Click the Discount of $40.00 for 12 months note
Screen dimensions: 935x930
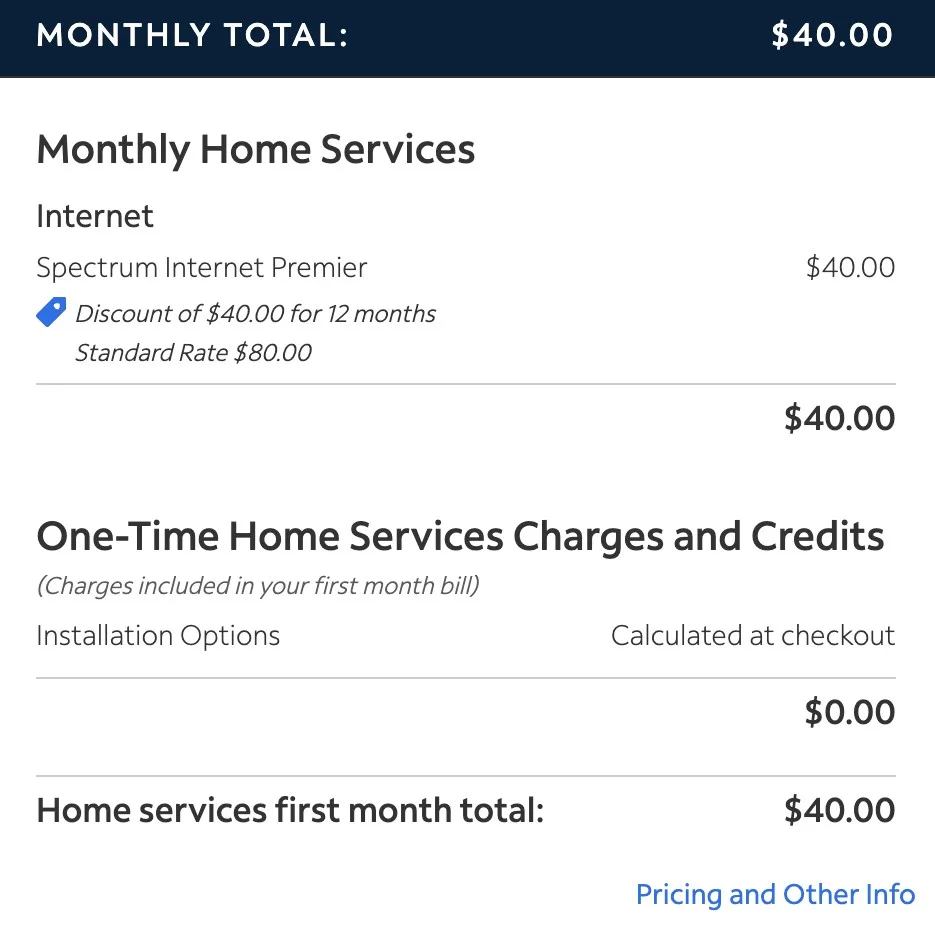[x=255, y=313]
